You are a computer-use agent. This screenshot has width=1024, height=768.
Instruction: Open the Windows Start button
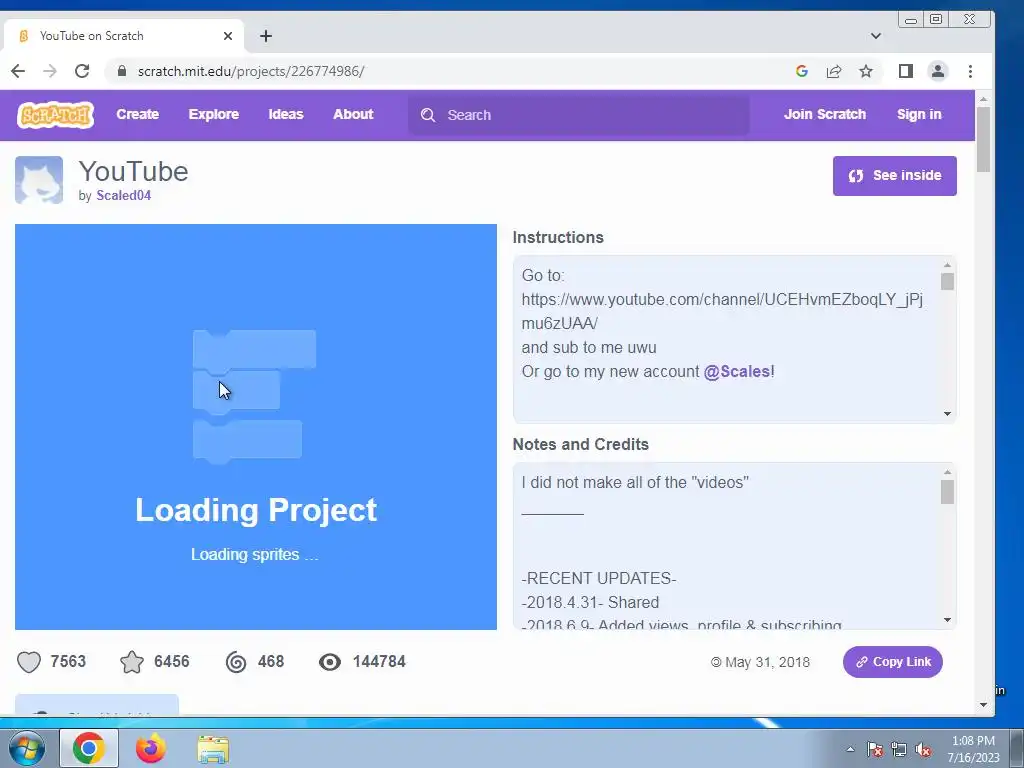27,748
